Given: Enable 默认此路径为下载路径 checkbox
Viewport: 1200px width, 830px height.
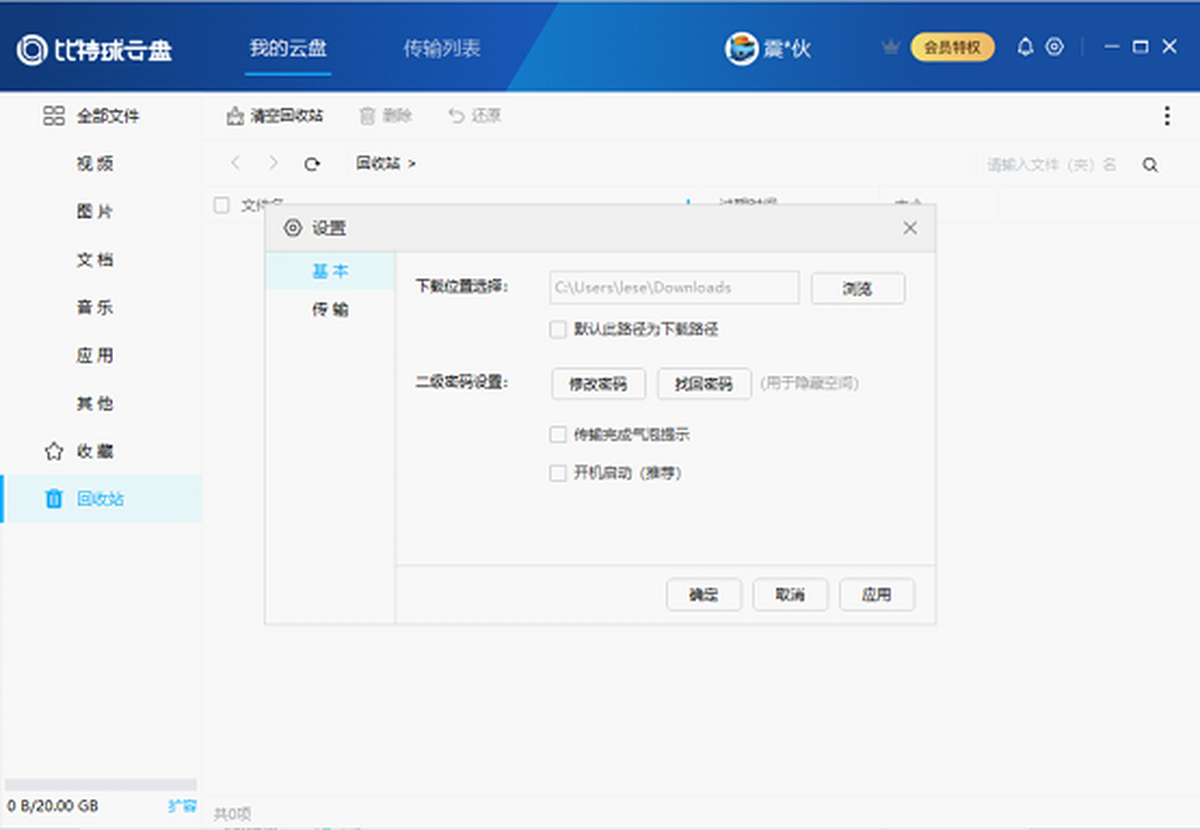Looking at the screenshot, I should 558,329.
